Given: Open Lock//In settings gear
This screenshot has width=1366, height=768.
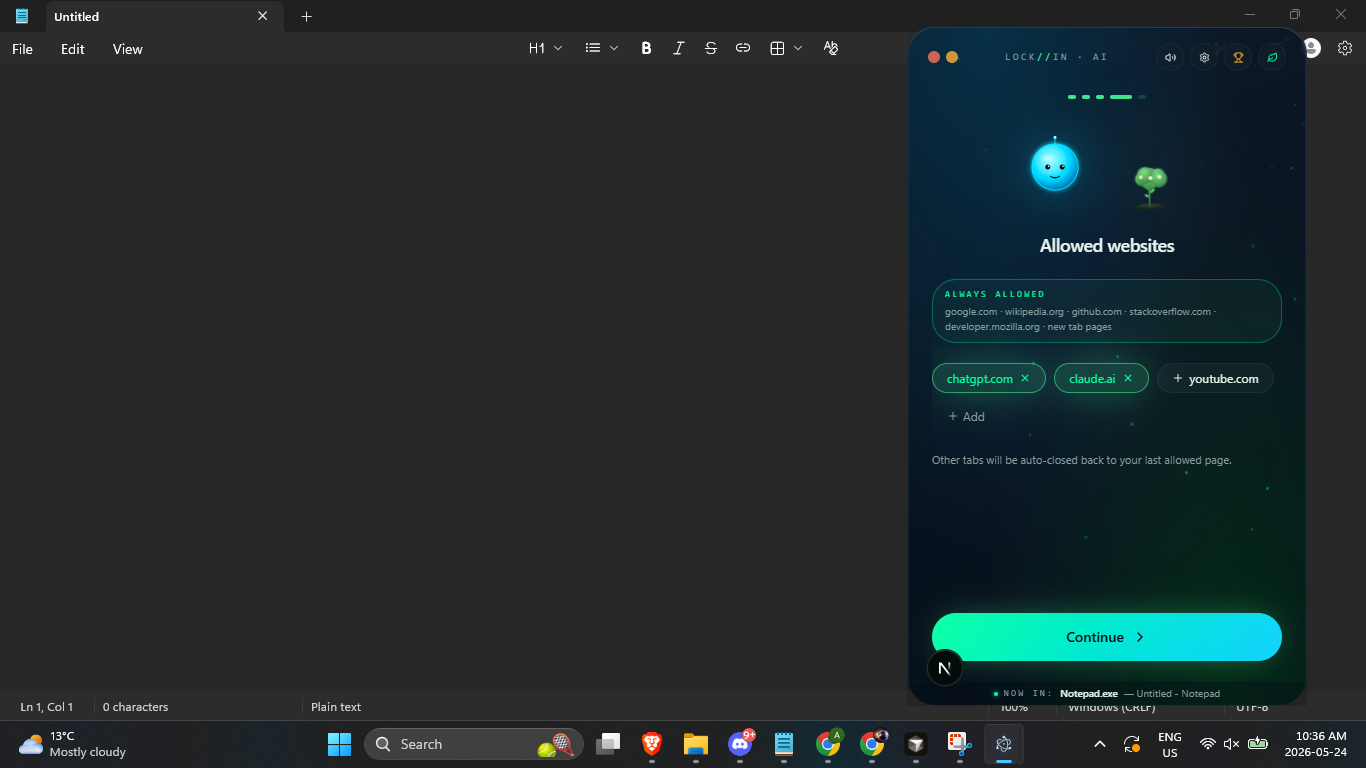Looking at the screenshot, I should point(1204,57).
